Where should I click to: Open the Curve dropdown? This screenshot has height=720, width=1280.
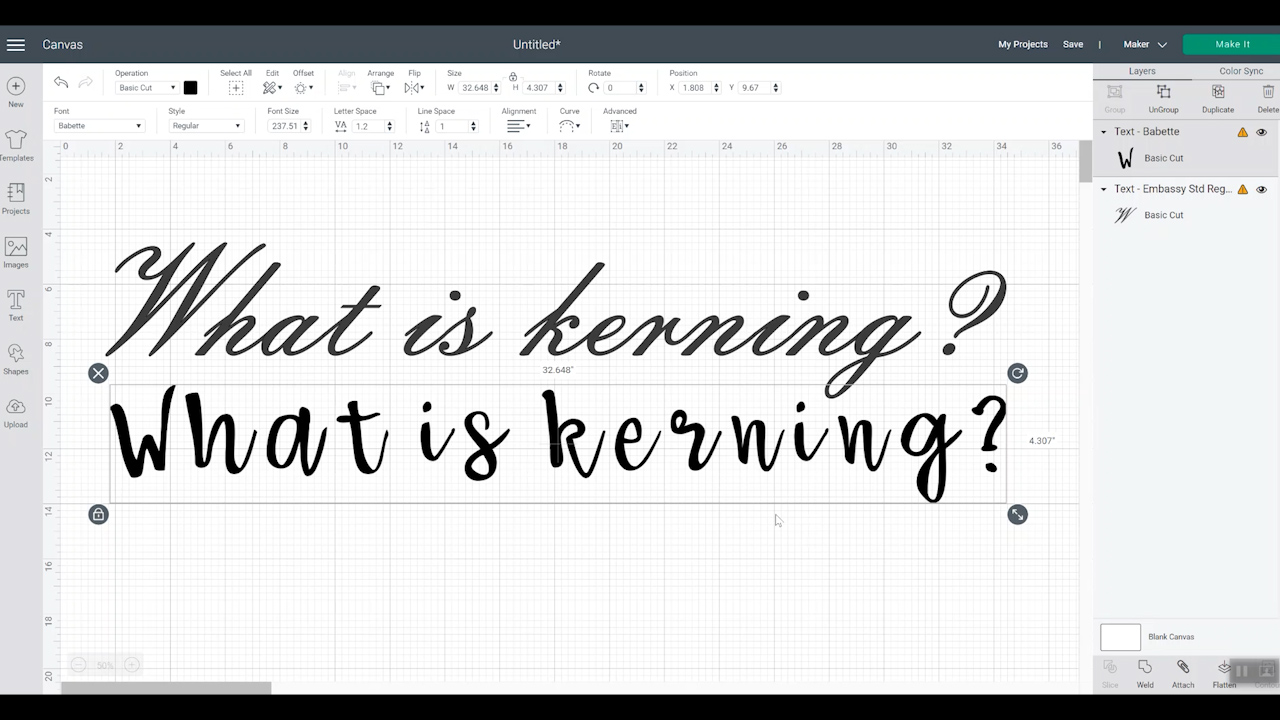tap(569, 126)
